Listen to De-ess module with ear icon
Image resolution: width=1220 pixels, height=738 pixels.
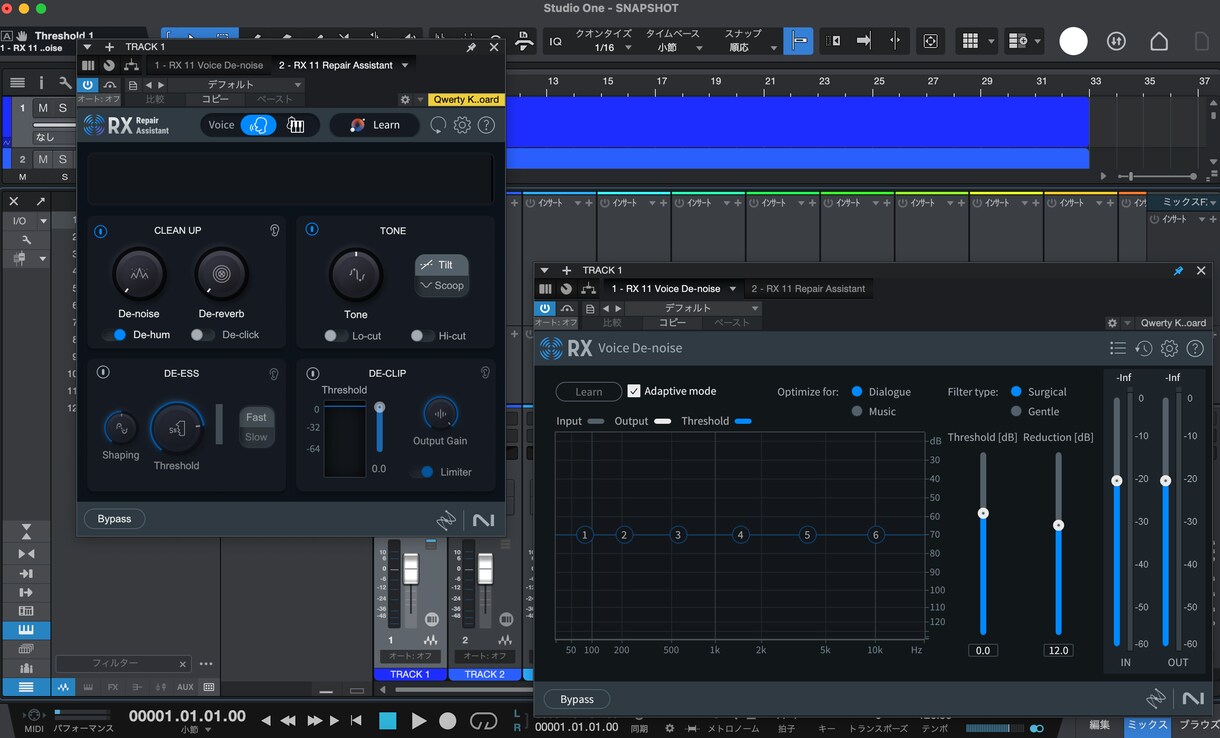click(x=274, y=373)
